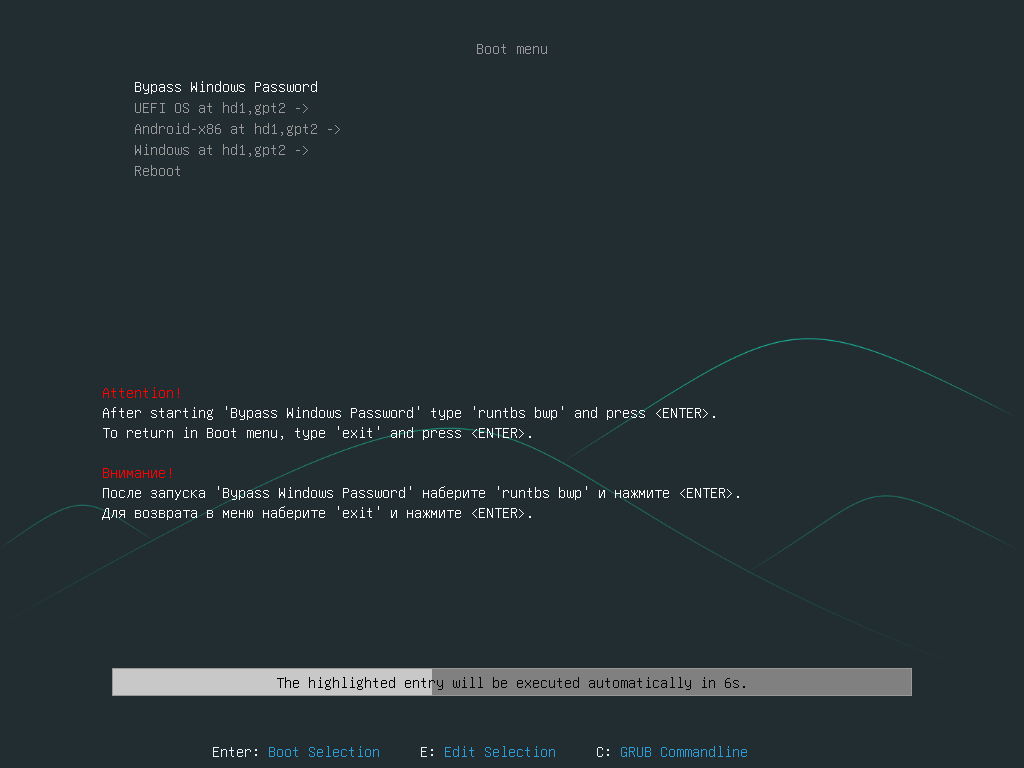The image size is (1024, 768).
Task: Click the Boot menu title
Action: (x=512, y=50)
